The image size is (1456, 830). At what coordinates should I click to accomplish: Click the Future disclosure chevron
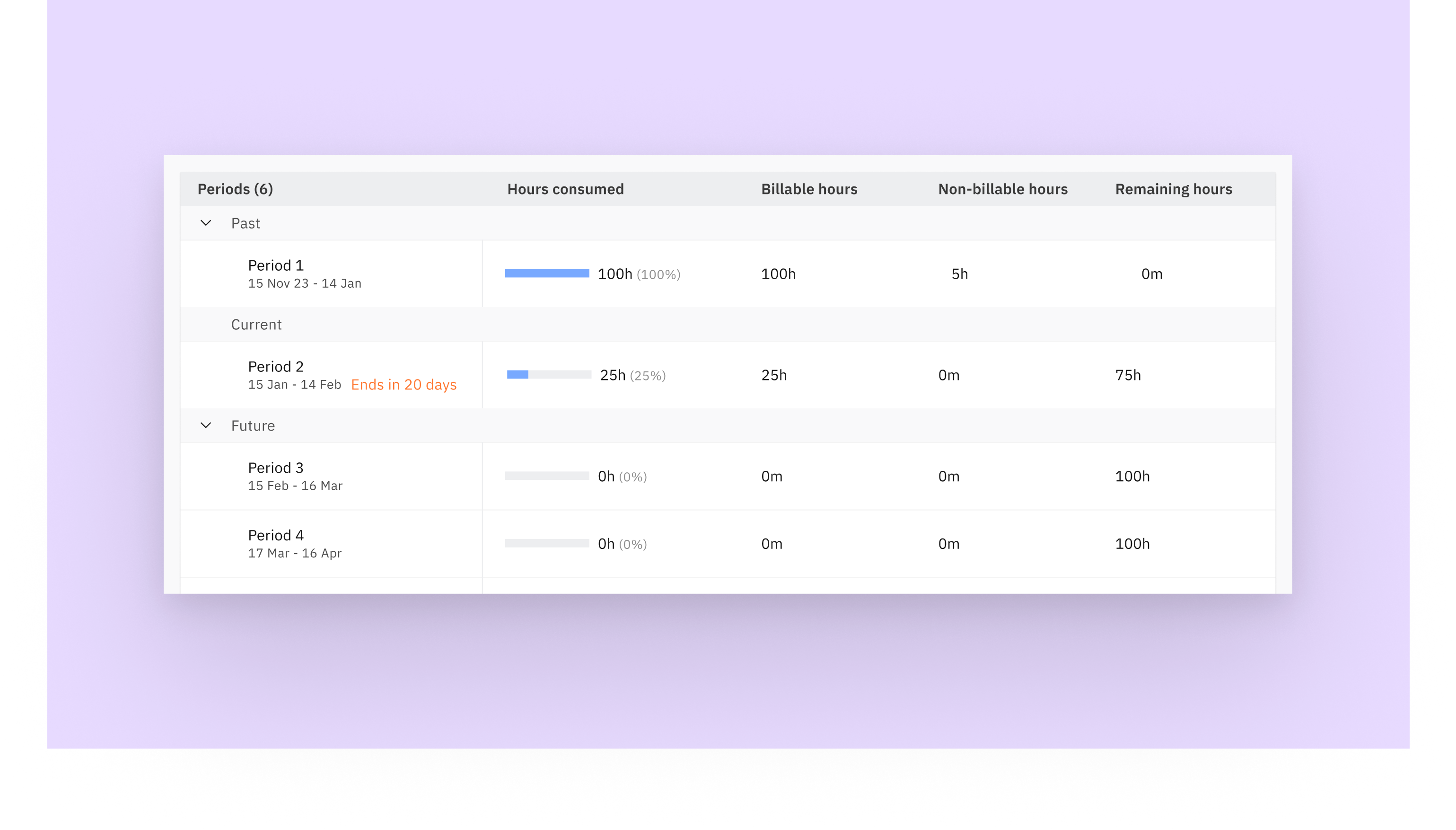coord(206,425)
